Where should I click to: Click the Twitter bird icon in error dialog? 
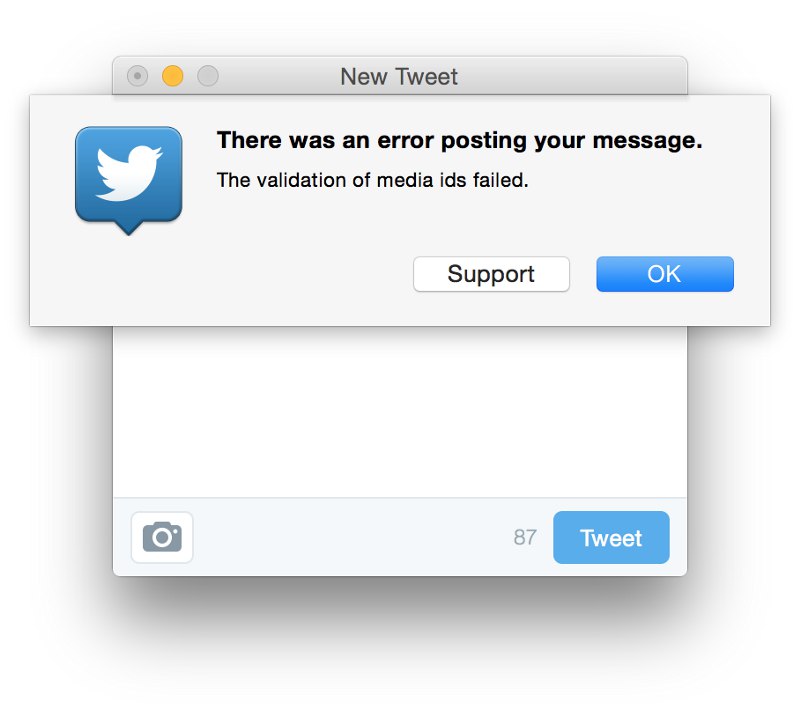pos(129,180)
